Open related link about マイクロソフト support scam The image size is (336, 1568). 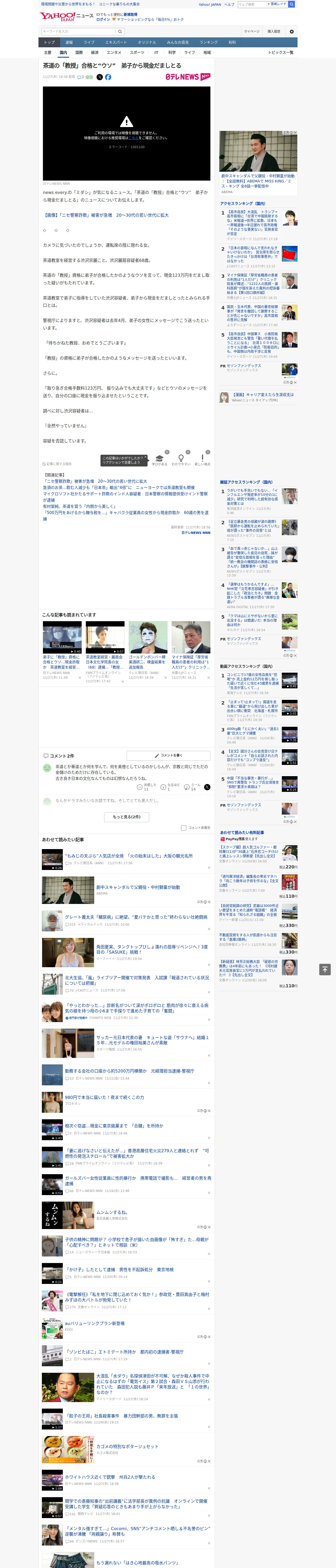[125, 497]
